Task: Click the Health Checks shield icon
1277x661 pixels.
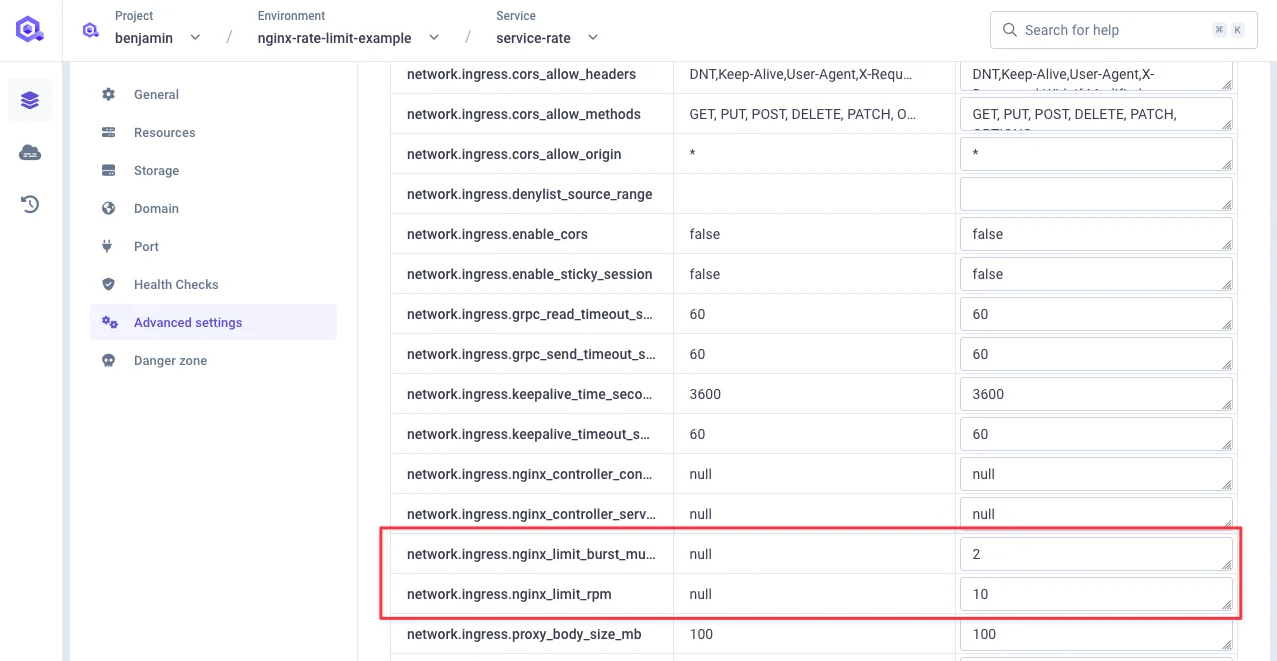Action: [109, 284]
